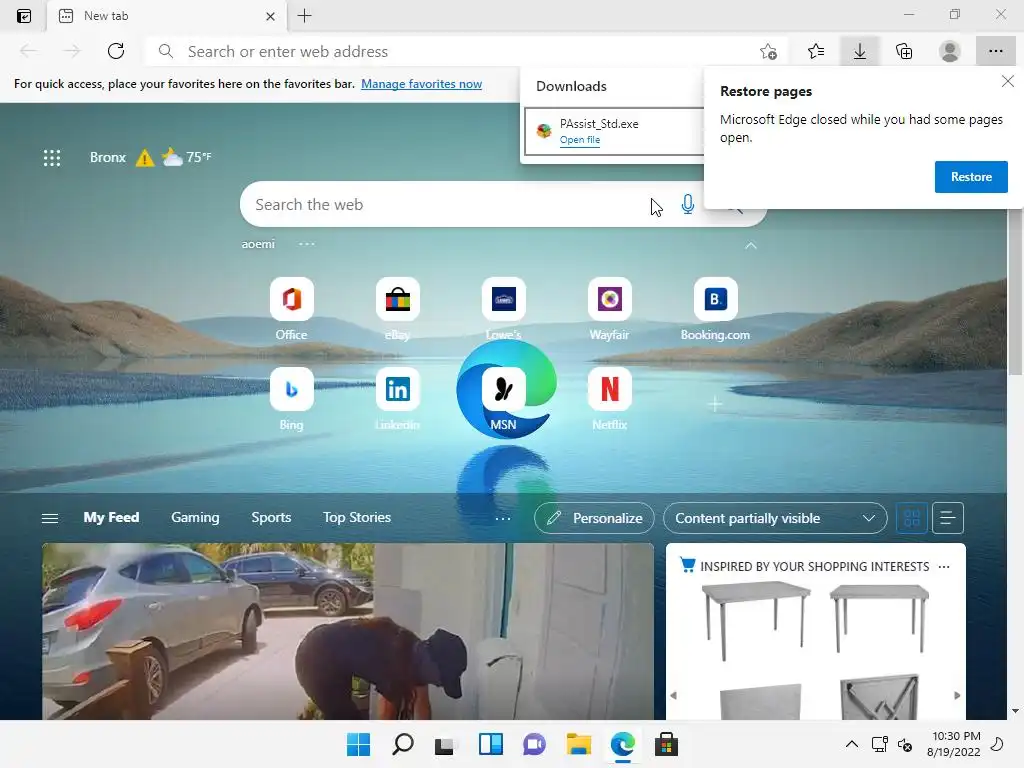Dismiss the Restore pages popup

(x=1008, y=81)
